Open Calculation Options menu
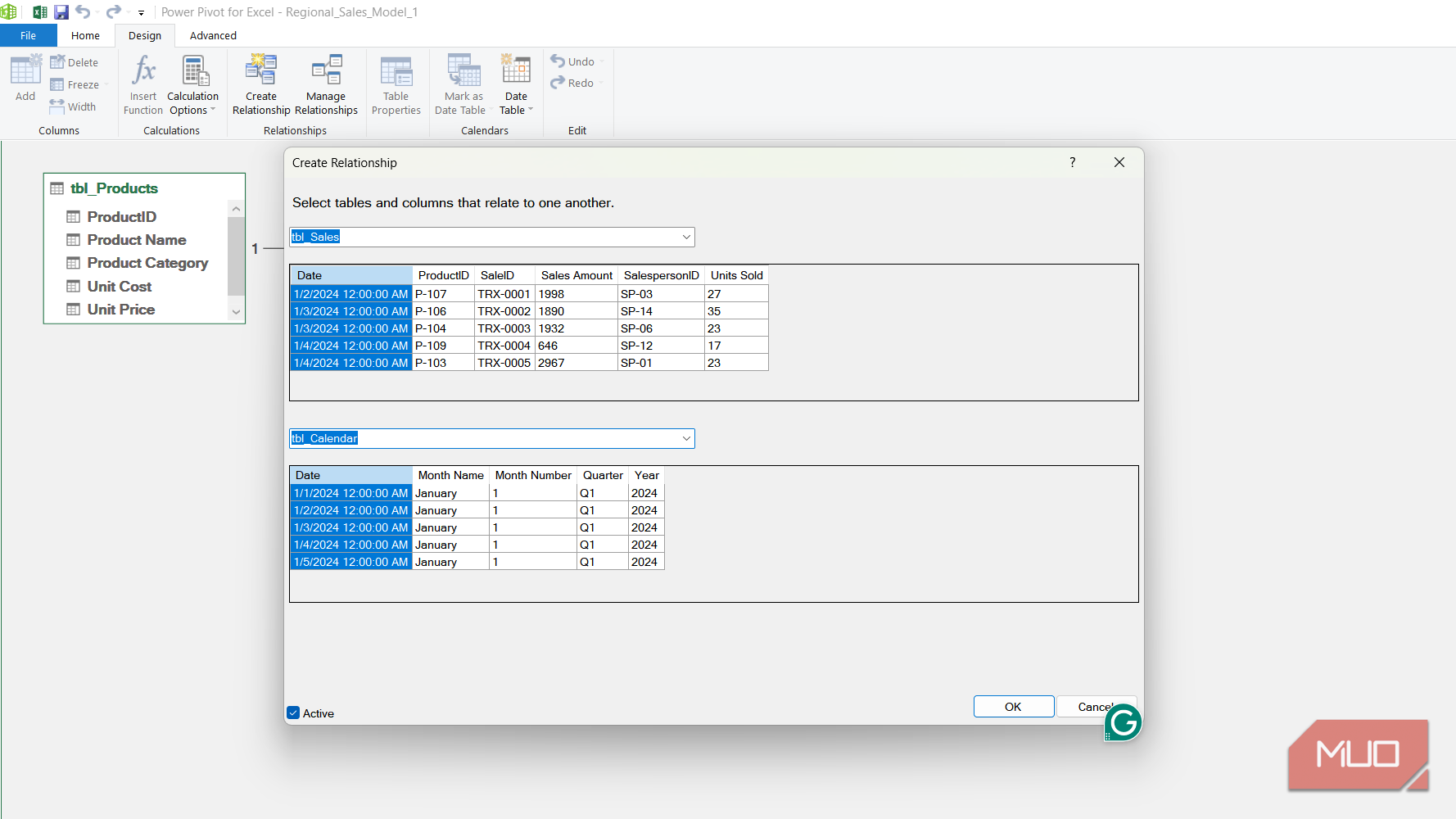The image size is (1456, 819). [193, 84]
